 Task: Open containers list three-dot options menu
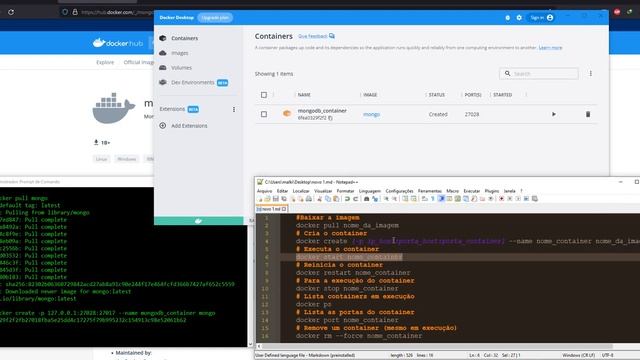coord(591,73)
